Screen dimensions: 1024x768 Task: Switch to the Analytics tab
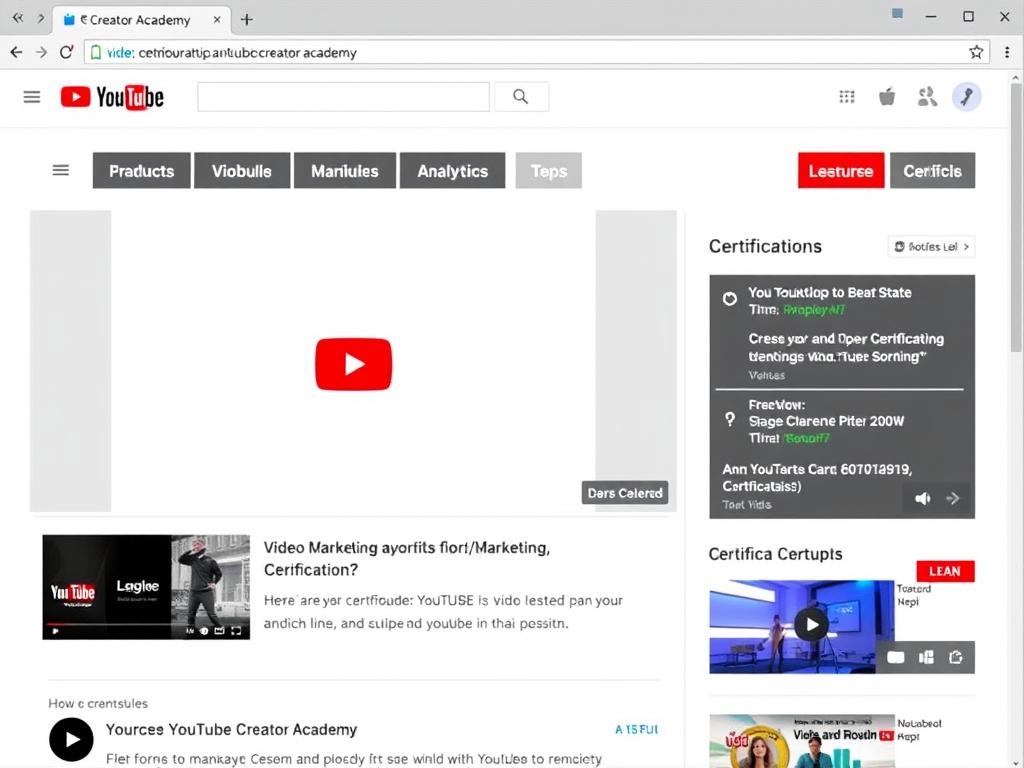(453, 170)
